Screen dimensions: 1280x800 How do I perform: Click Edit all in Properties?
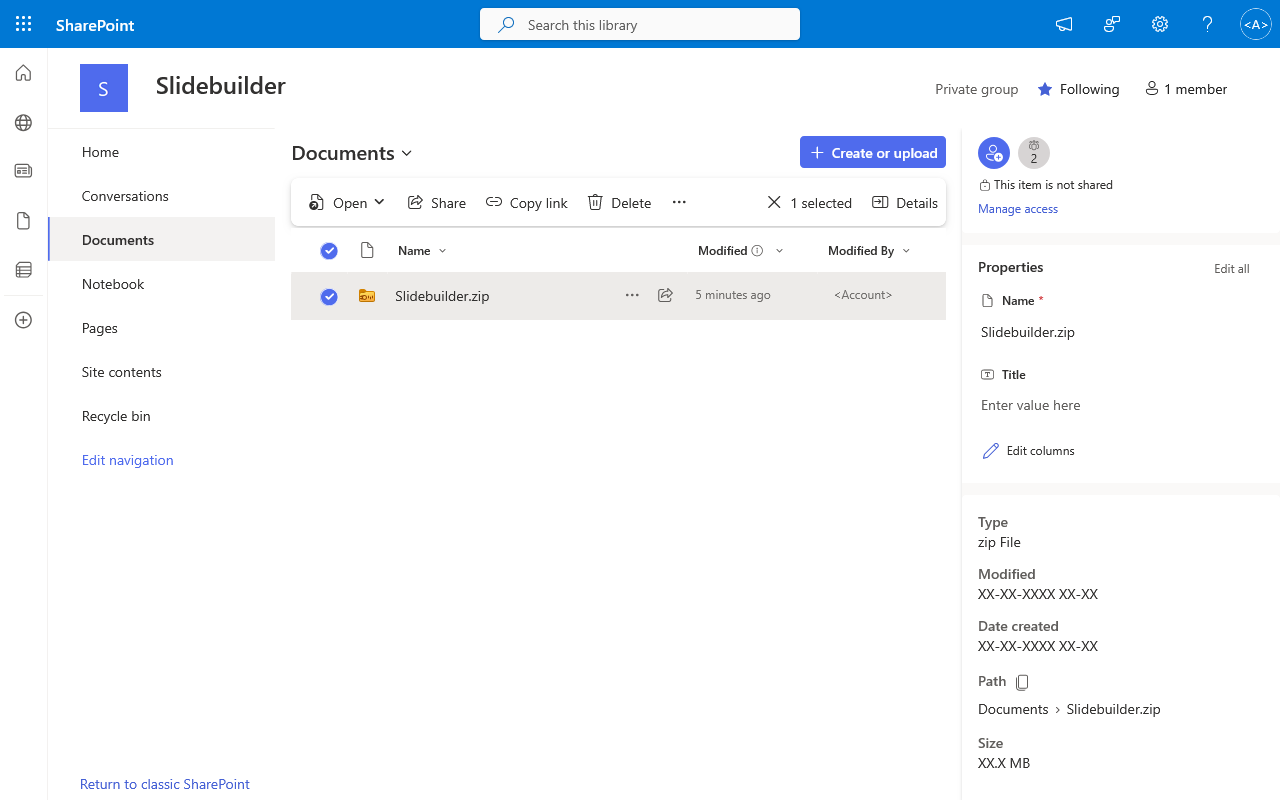coord(1232,269)
